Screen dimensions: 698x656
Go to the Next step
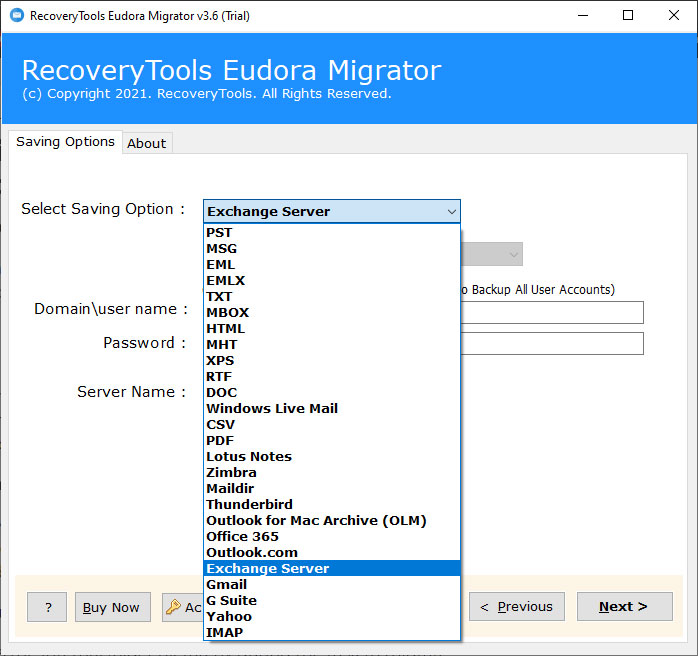click(x=624, y=607)
